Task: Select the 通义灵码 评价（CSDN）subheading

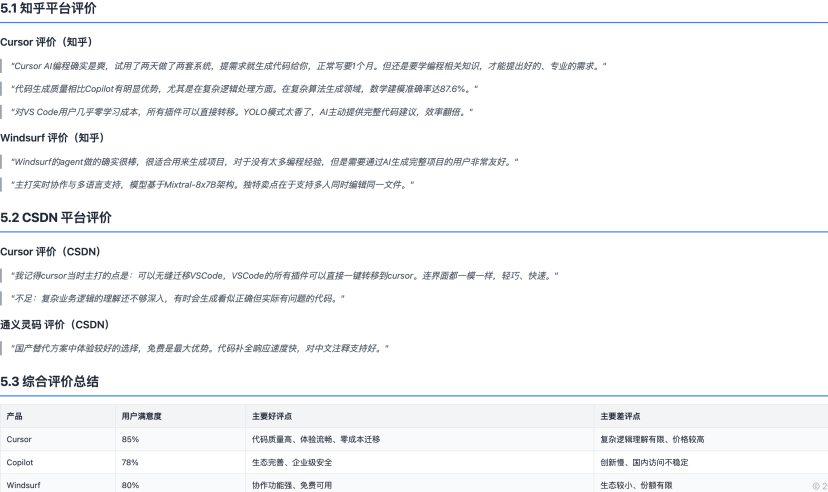Action: [x=55, y=324]
